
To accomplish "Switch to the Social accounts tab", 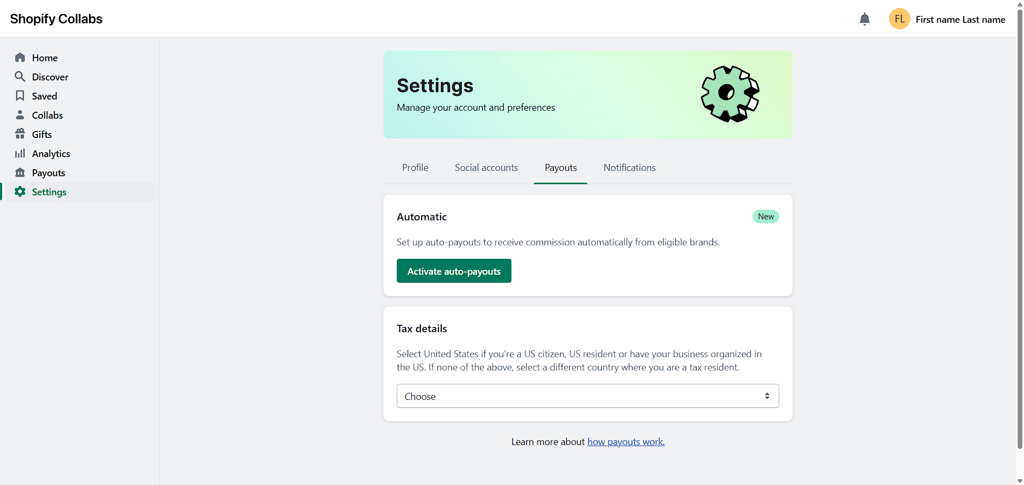I will 487,168.
